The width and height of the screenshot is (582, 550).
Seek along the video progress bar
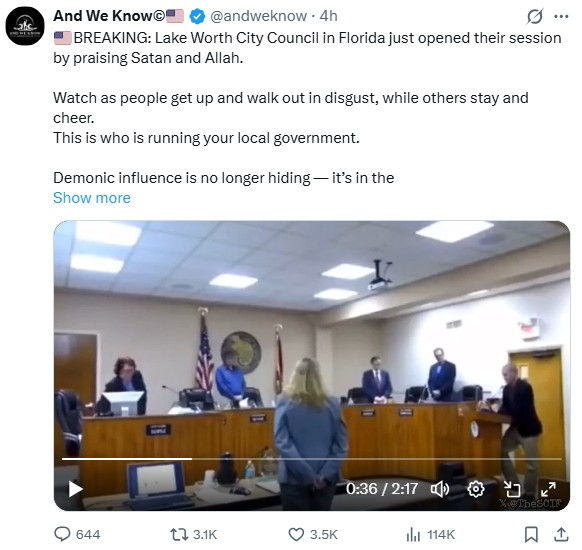(312, 459)
